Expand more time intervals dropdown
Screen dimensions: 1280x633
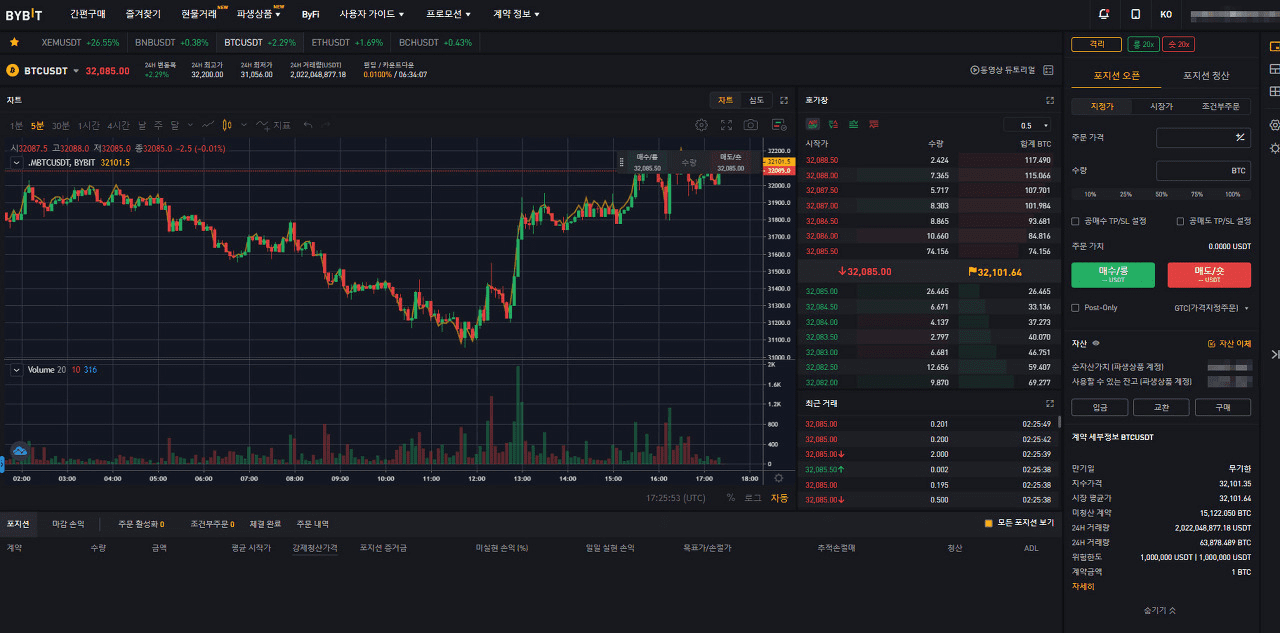pyautogui.click(x=188, y=125)
